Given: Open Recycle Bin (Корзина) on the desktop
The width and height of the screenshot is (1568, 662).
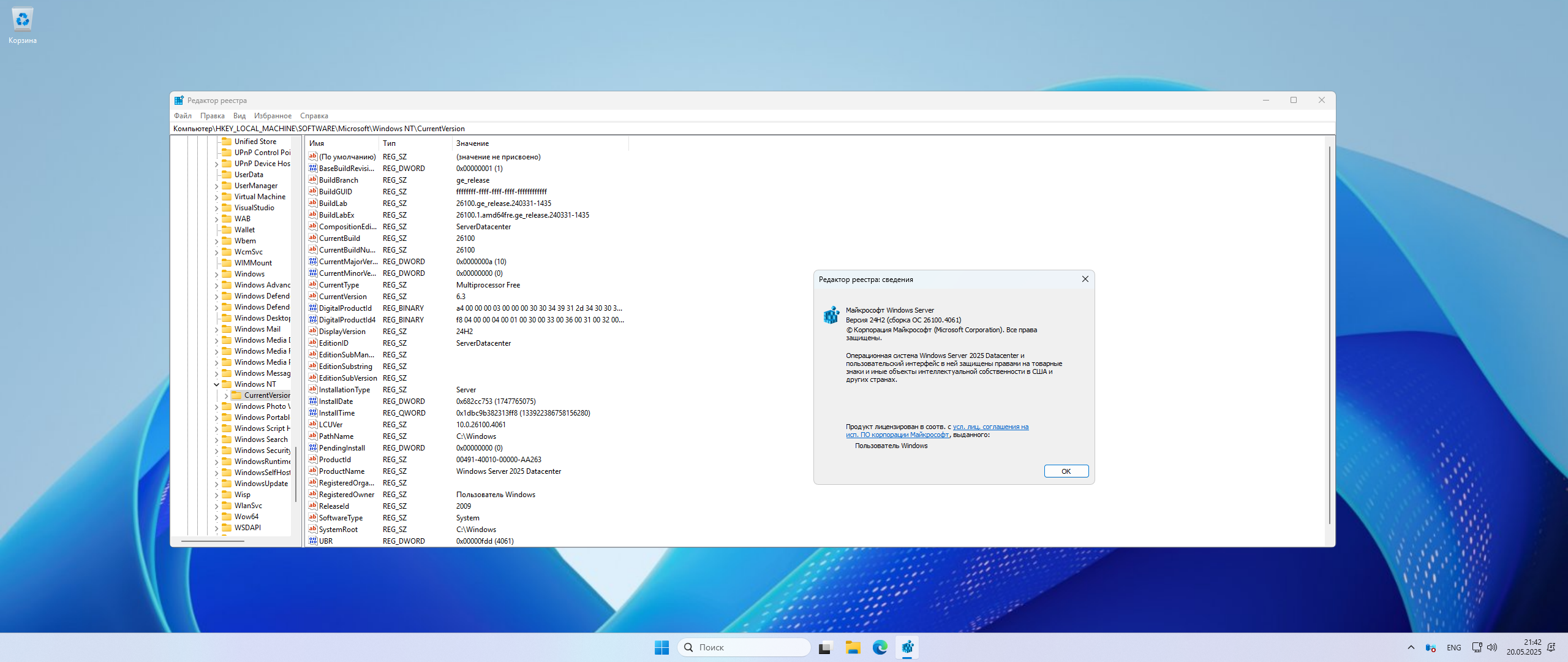Looking at the screenshot, I should click(22, 19).
